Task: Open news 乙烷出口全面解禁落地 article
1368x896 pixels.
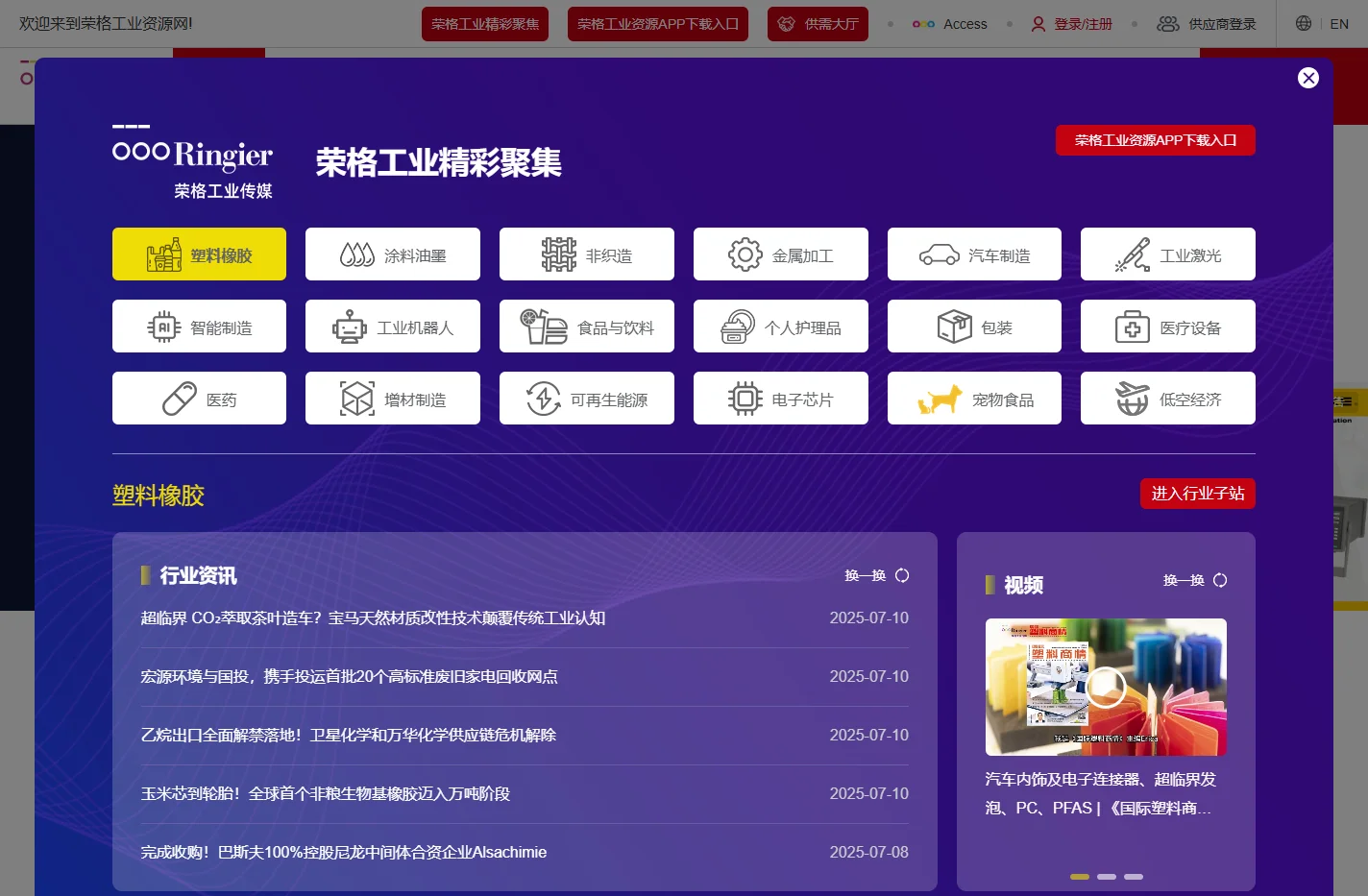Action: tap(349, 736)
